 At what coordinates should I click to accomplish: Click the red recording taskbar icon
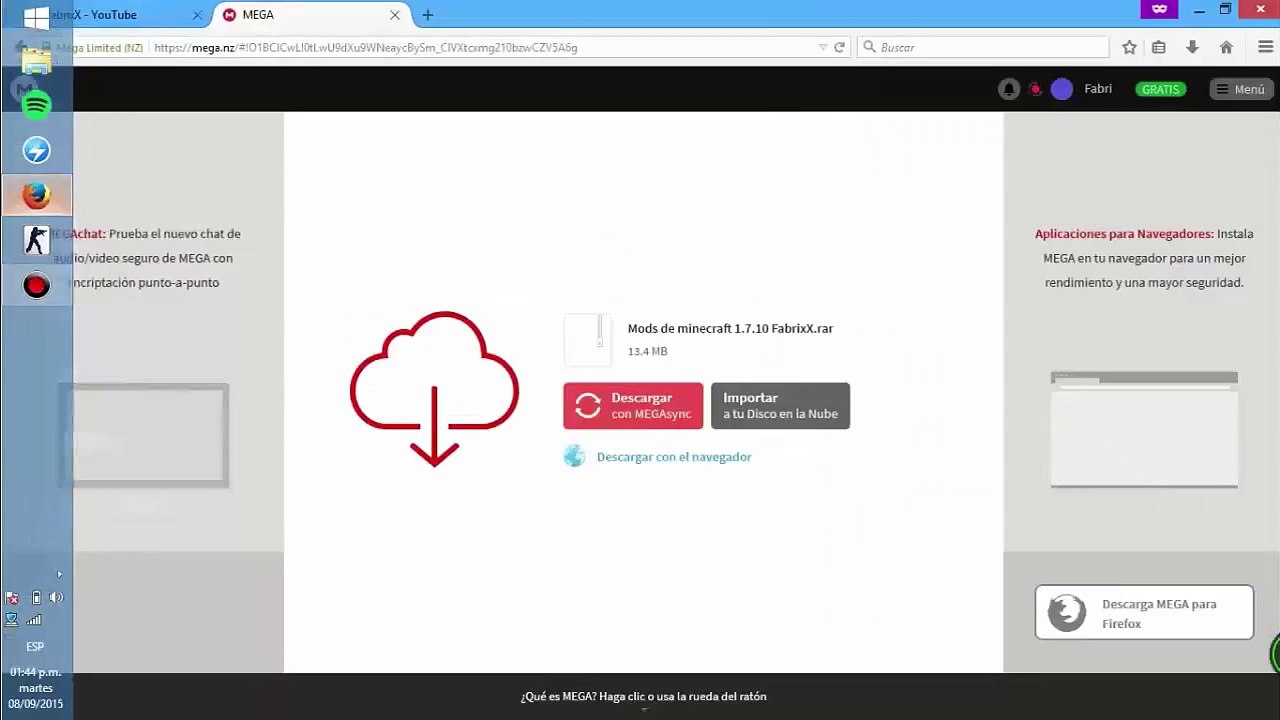click(36, 286)
